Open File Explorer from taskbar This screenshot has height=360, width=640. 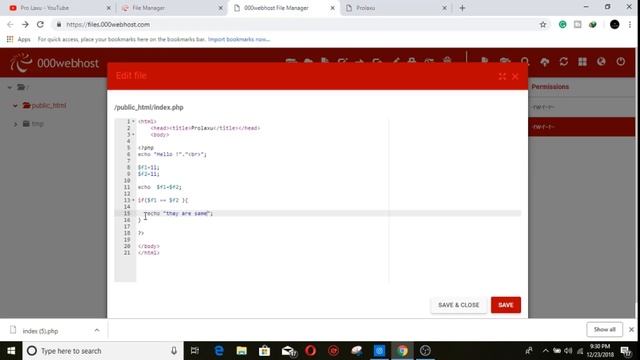coord(242,351)
